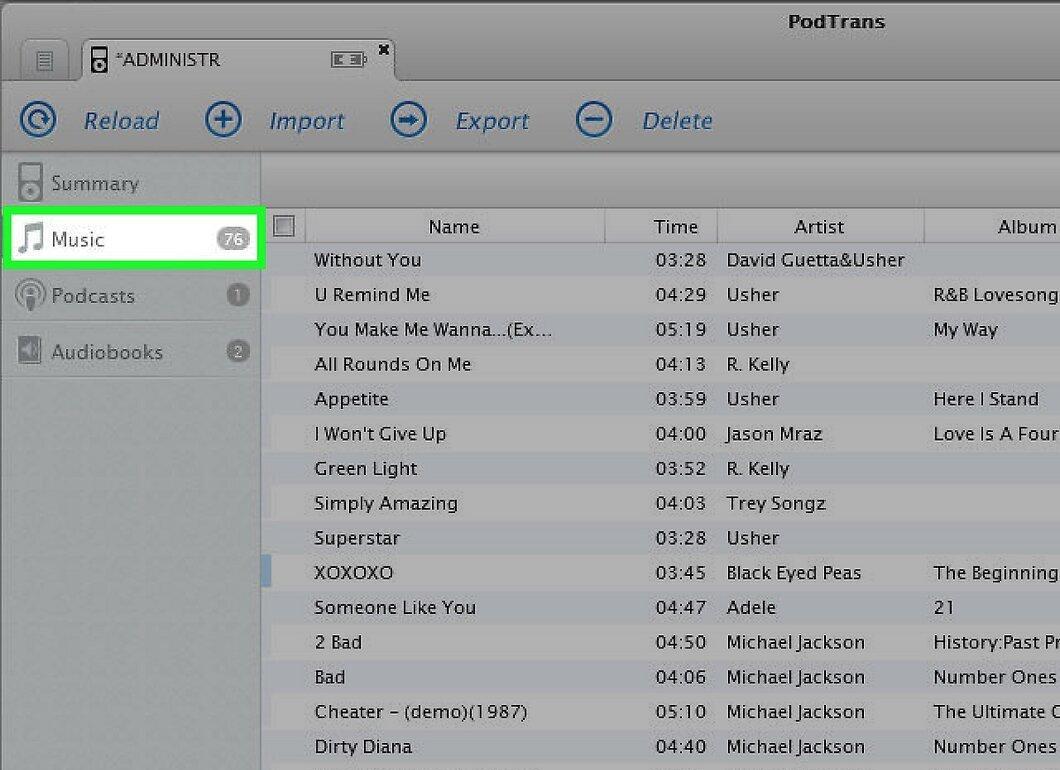
Task: Sort songs by Time column header
Action: (x=675, y=226)
